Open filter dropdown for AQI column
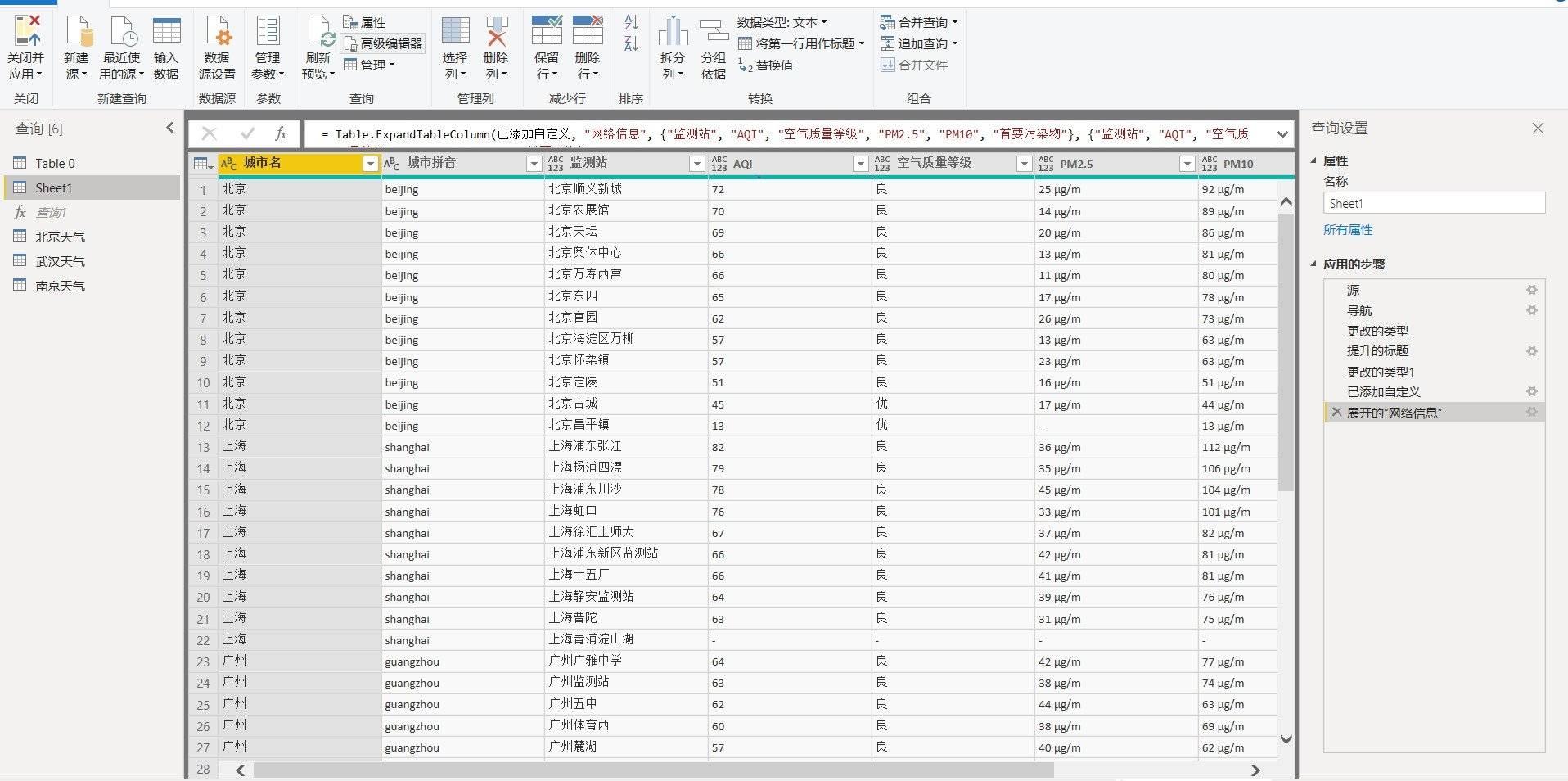The height and width of the screenshot is (781, 1568). [x=860, y=164]
